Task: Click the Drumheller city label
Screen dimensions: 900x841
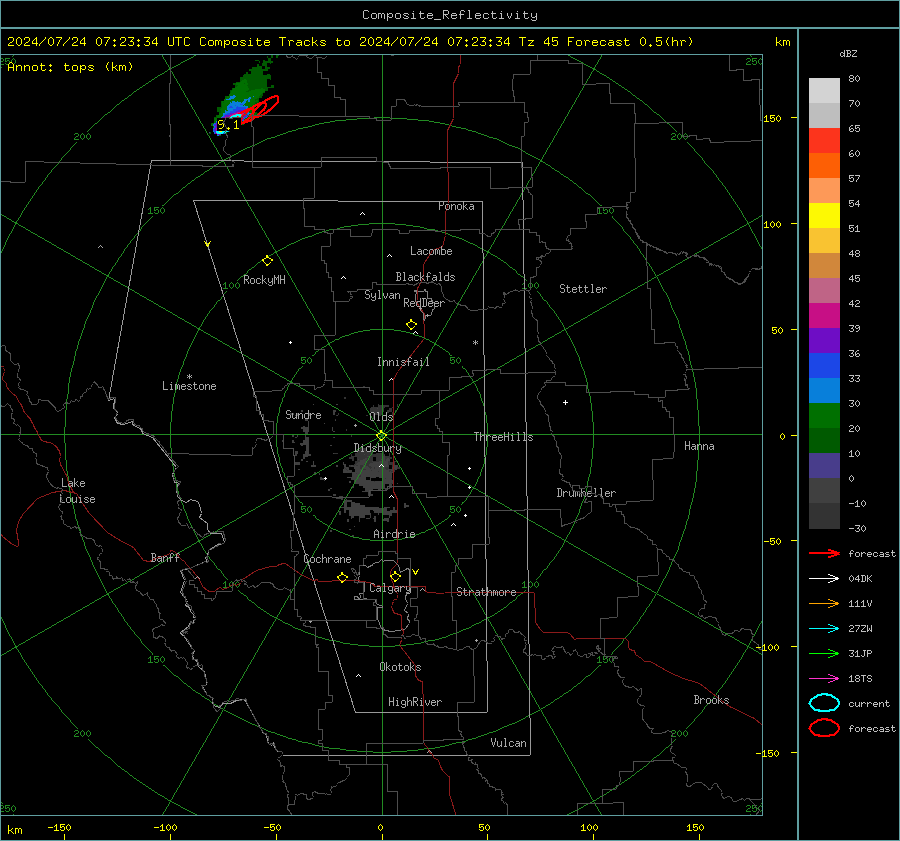Action: pos(586,493)
